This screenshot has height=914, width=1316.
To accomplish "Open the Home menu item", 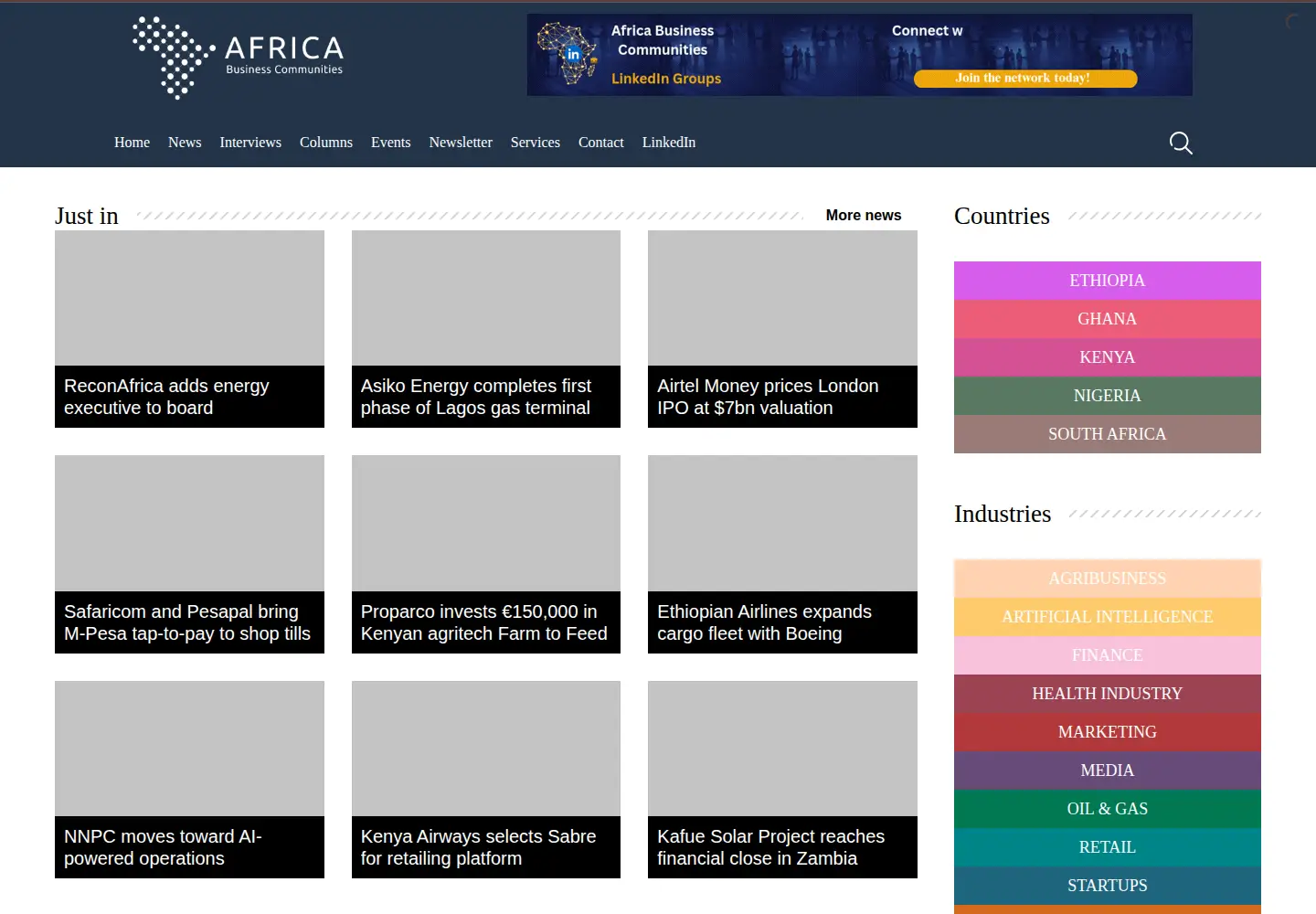I will coord(132,143).
